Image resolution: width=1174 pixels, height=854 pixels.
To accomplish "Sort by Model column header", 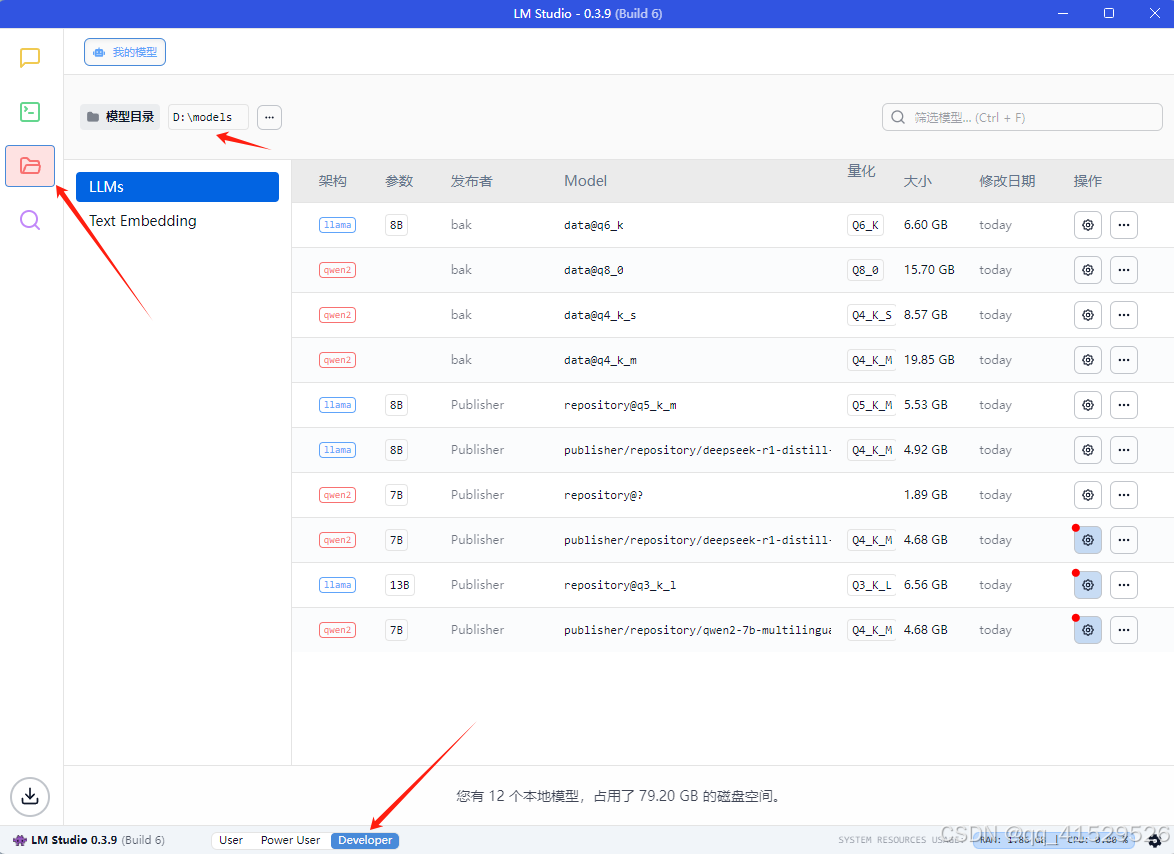I will [586, 181].
